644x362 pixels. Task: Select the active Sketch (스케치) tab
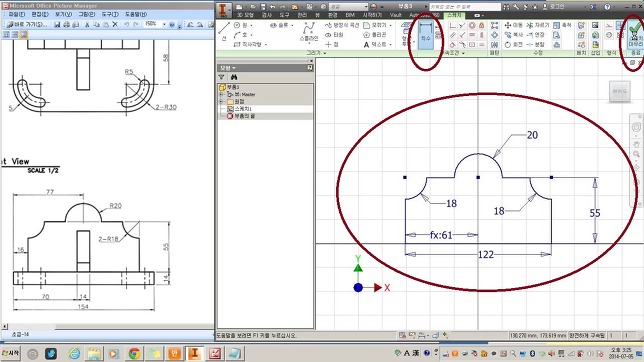[454, 15]
